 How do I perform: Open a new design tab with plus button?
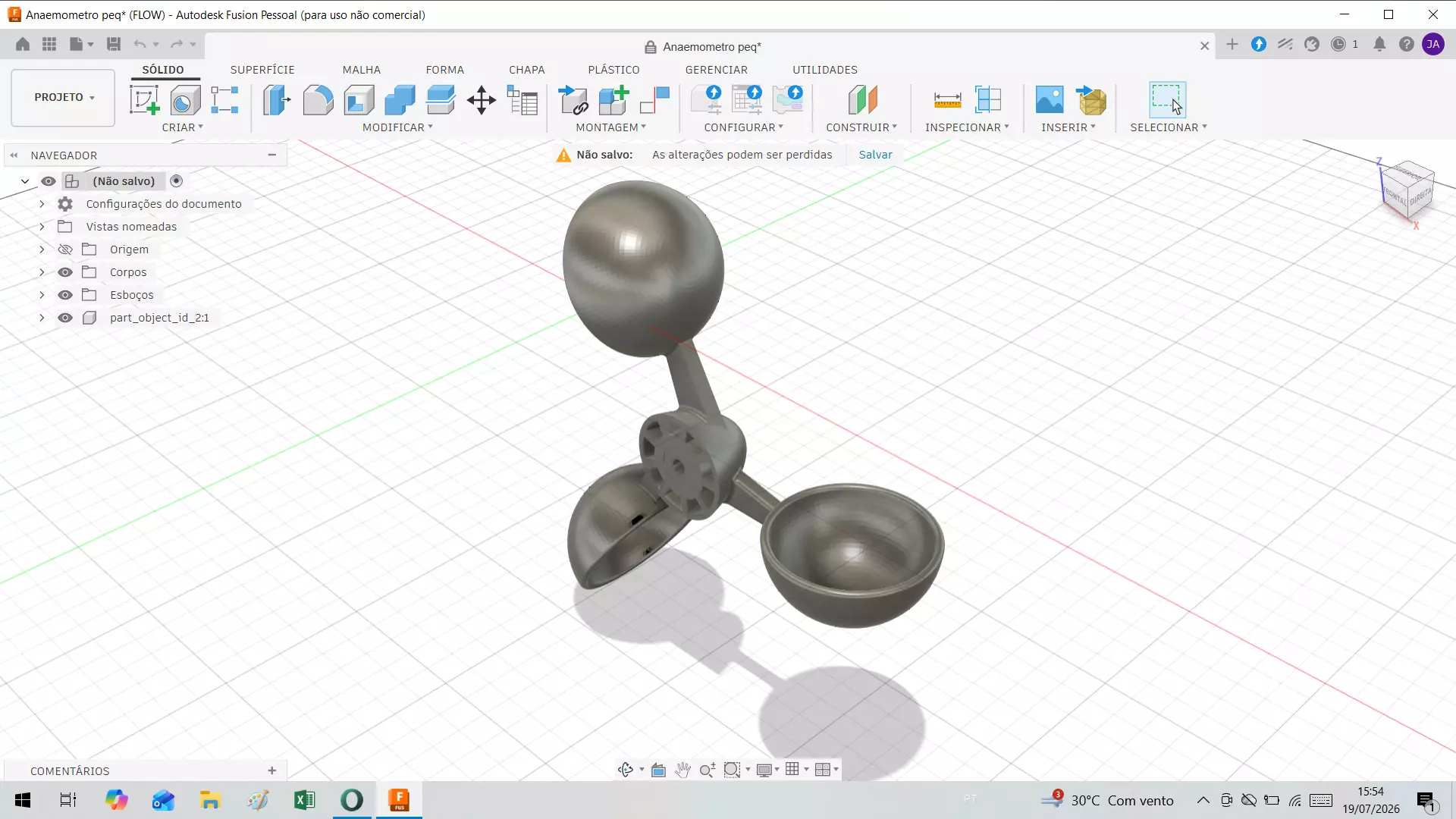1232,45
